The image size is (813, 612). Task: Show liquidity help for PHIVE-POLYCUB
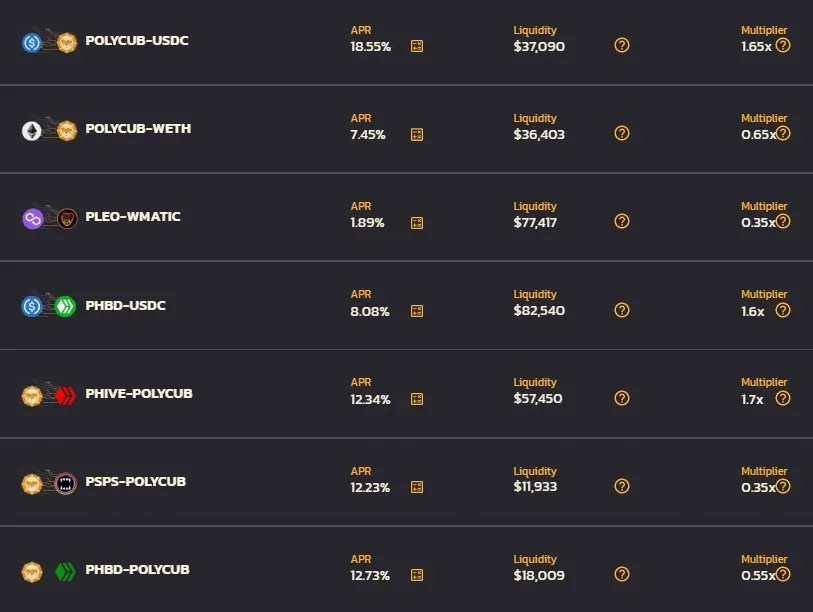tap(622, 398)
